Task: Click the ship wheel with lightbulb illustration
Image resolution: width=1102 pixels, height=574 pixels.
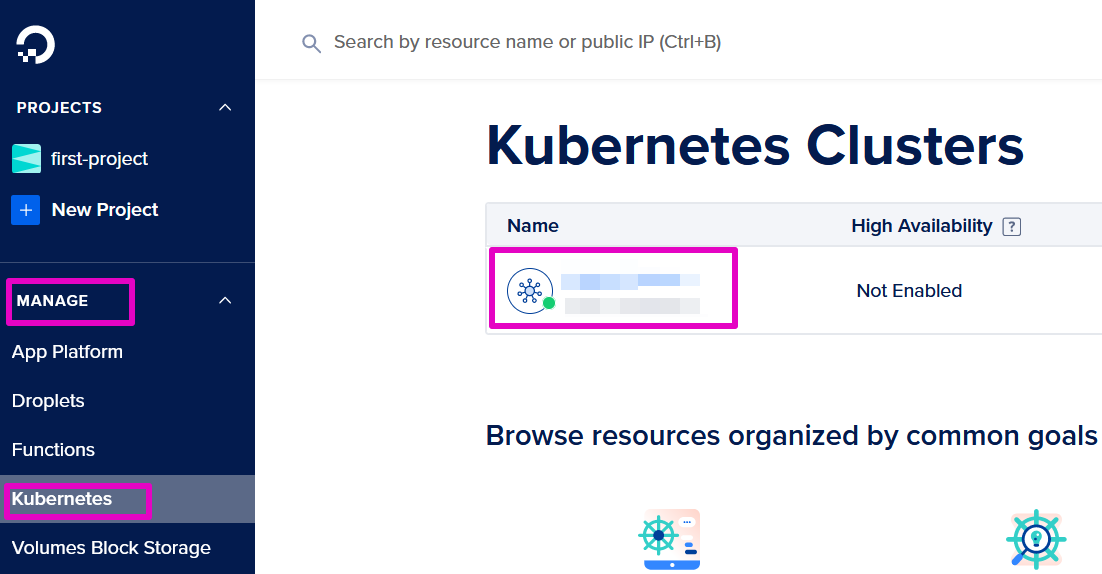Action: pyautogui.click(x=1036, y=539)
